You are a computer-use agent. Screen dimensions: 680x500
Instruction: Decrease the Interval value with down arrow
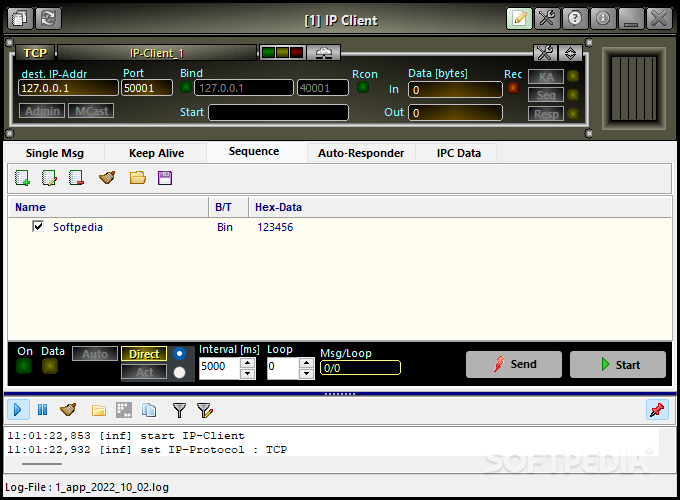pos(247,373)
